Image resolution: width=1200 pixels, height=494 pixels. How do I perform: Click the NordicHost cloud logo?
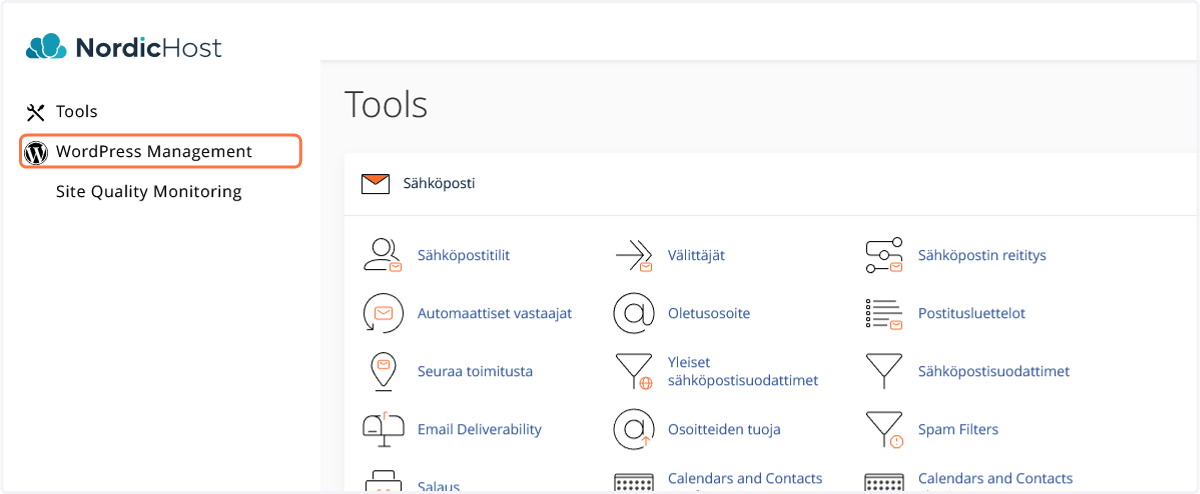click(x=46, y=47)
